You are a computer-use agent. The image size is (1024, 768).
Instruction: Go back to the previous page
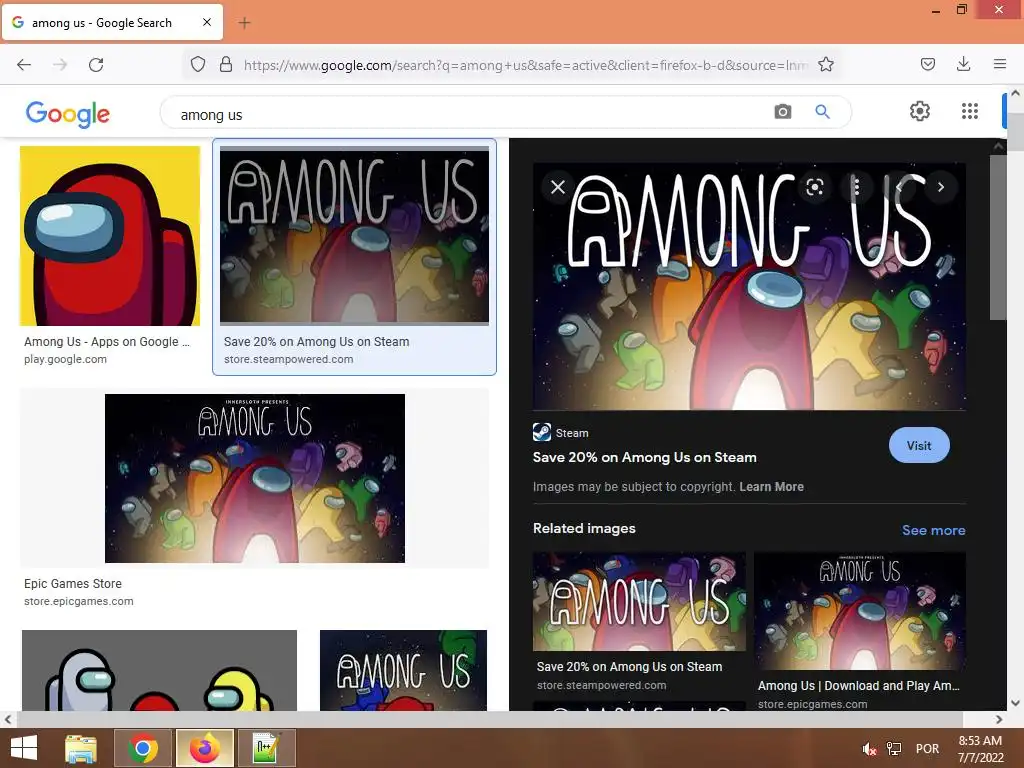click(24, 64)
